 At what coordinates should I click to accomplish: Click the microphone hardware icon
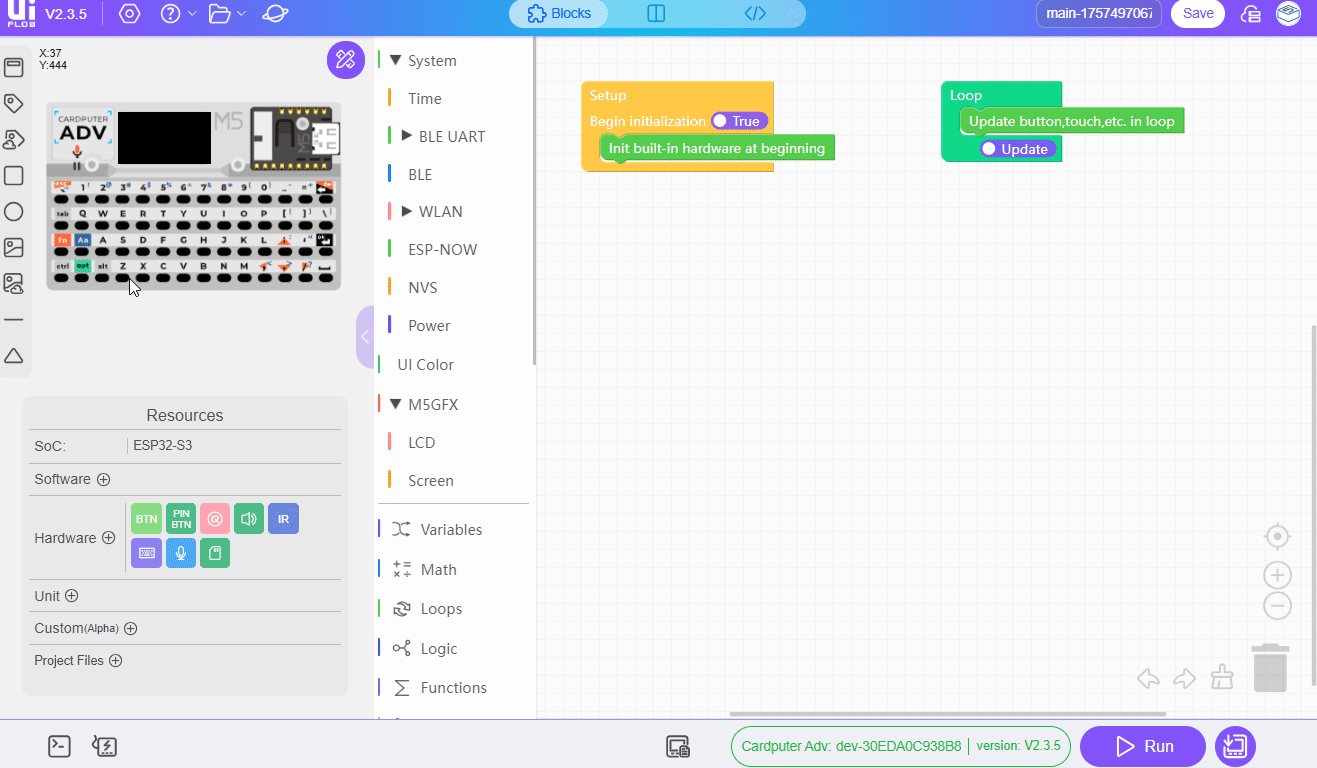tap(181, 553)
